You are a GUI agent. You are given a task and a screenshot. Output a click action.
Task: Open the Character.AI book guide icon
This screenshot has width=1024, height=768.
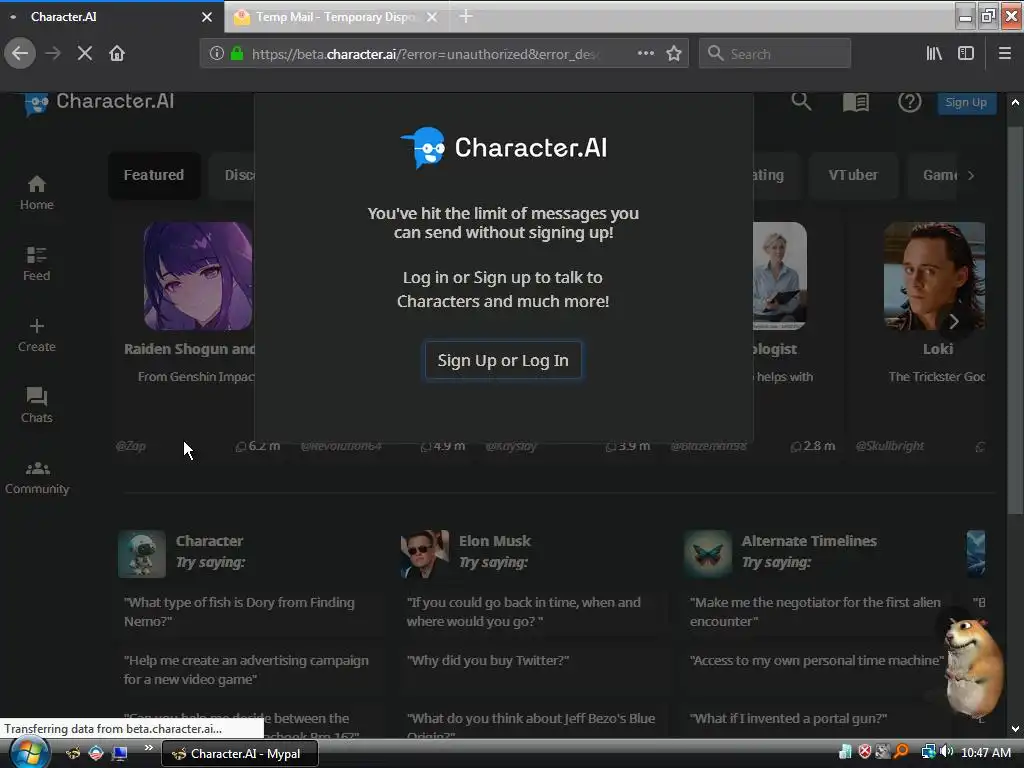pos(856,103)
